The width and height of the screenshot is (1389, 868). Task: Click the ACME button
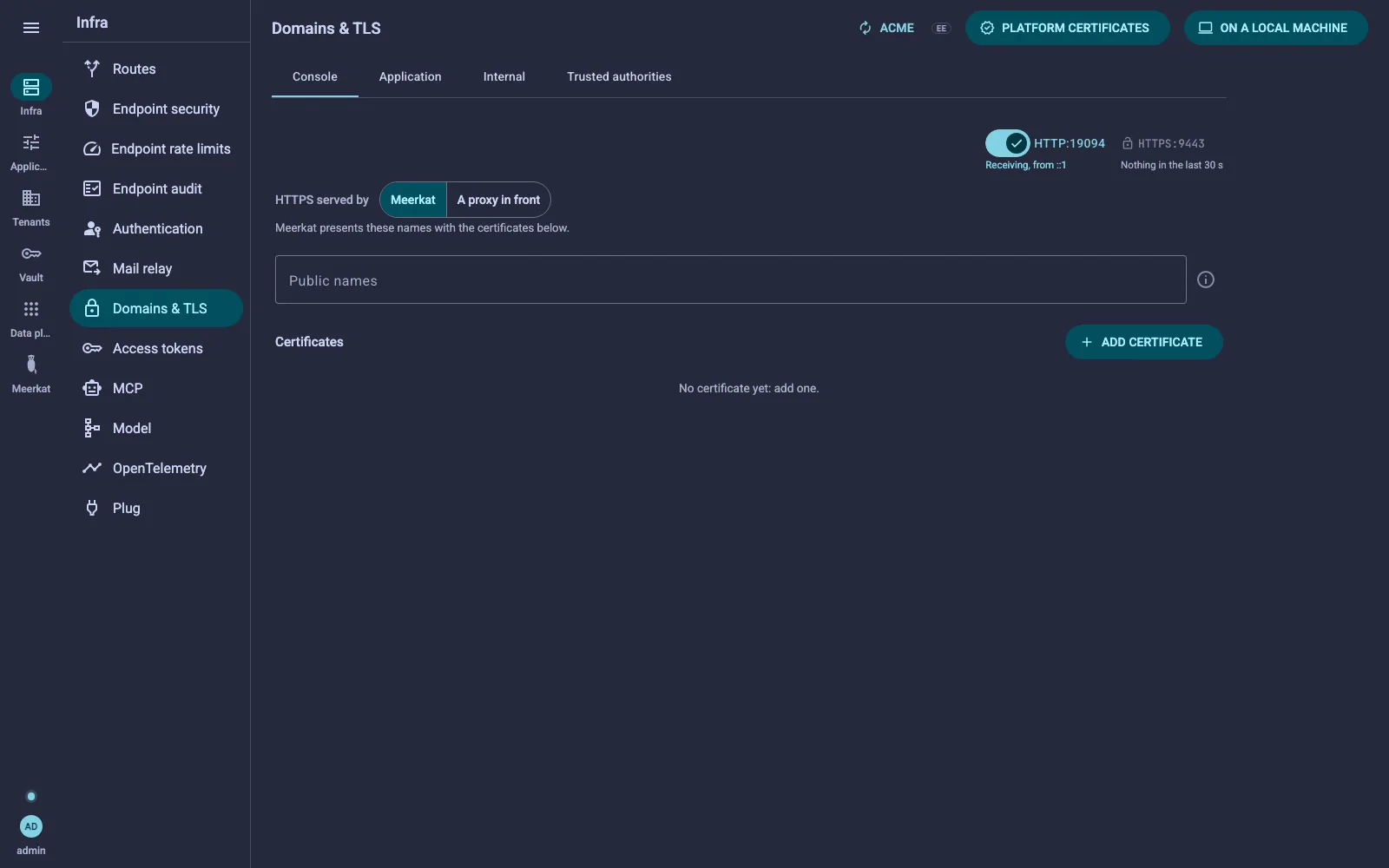pyautogui.click(x=886, y=28)
